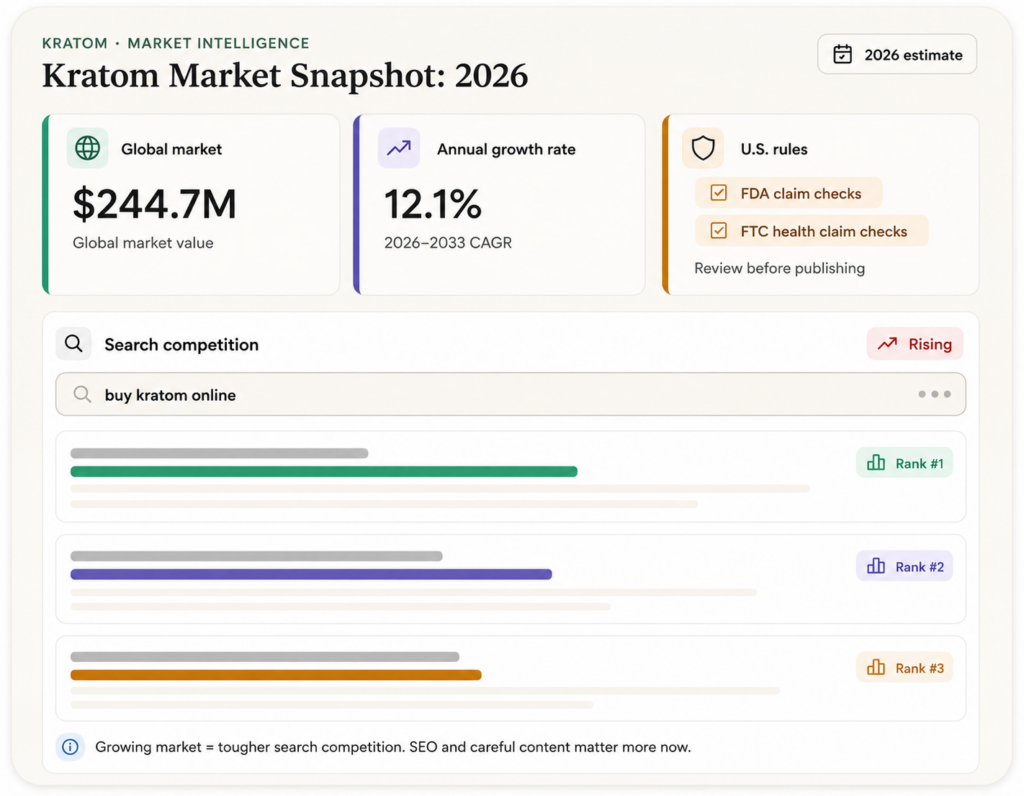Click the gray title bar in Rank #3 result
Screen dimensions: 1024x796
click(265, 657)
